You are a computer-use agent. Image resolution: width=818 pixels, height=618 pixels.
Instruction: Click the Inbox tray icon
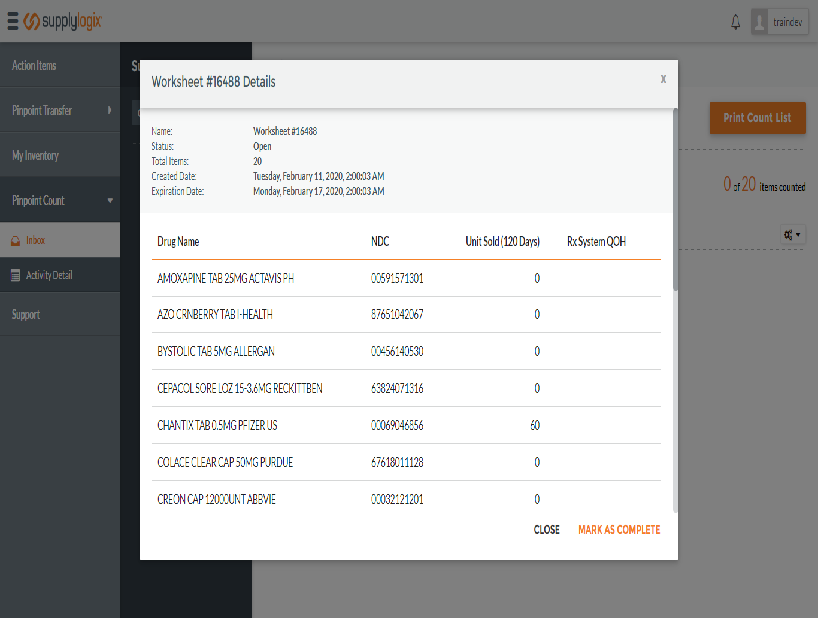click(15, 240)
